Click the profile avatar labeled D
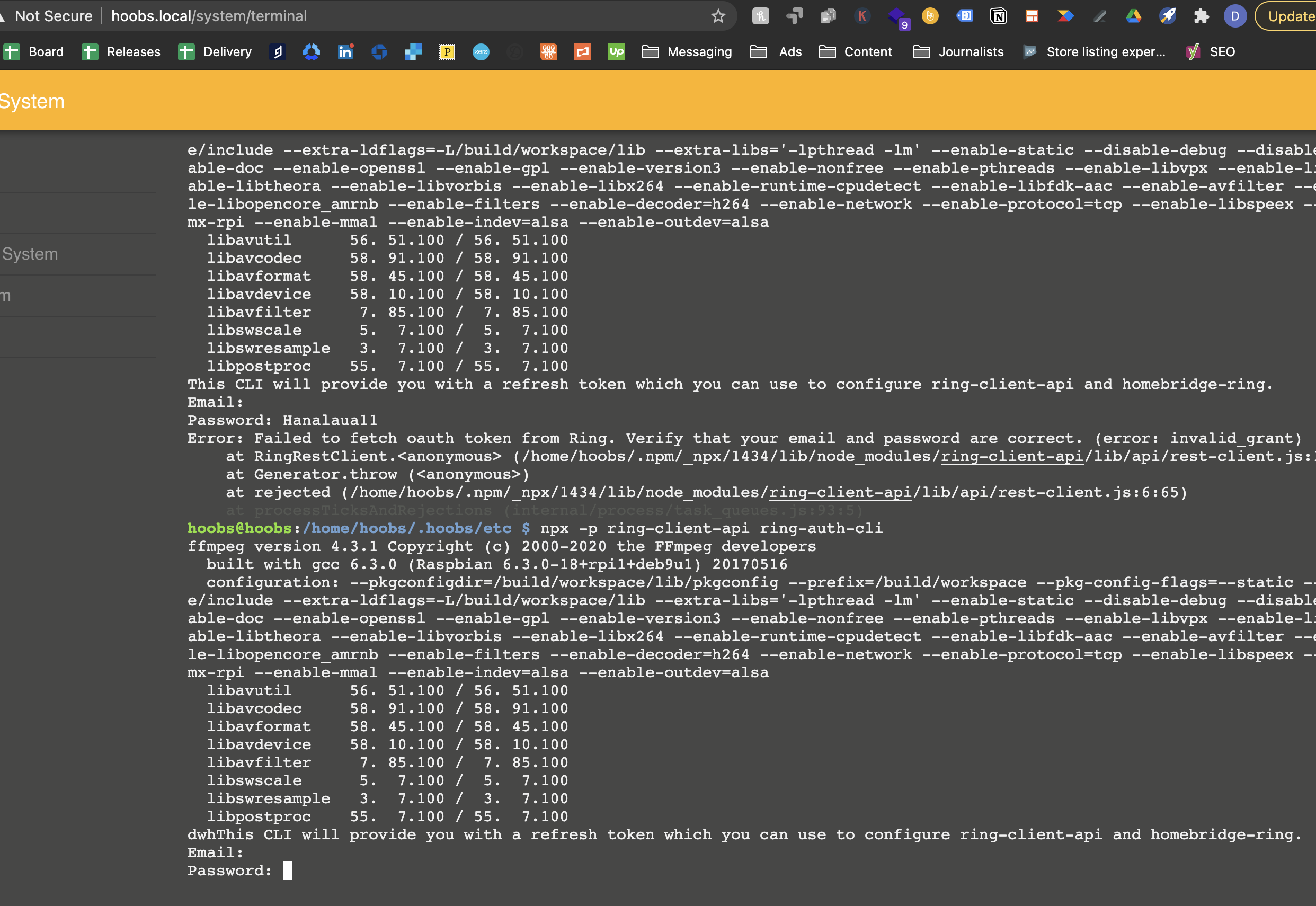The image size is (1316, 906). click(1235, 16)
